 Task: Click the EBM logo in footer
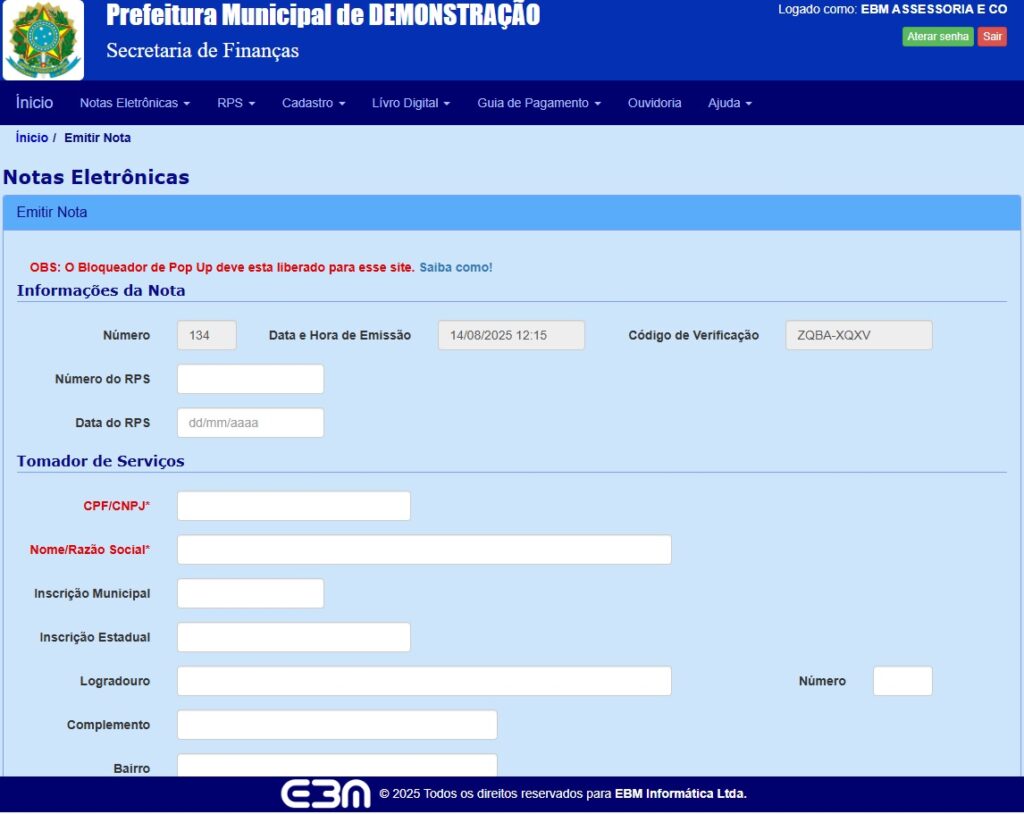pos(325,794)
